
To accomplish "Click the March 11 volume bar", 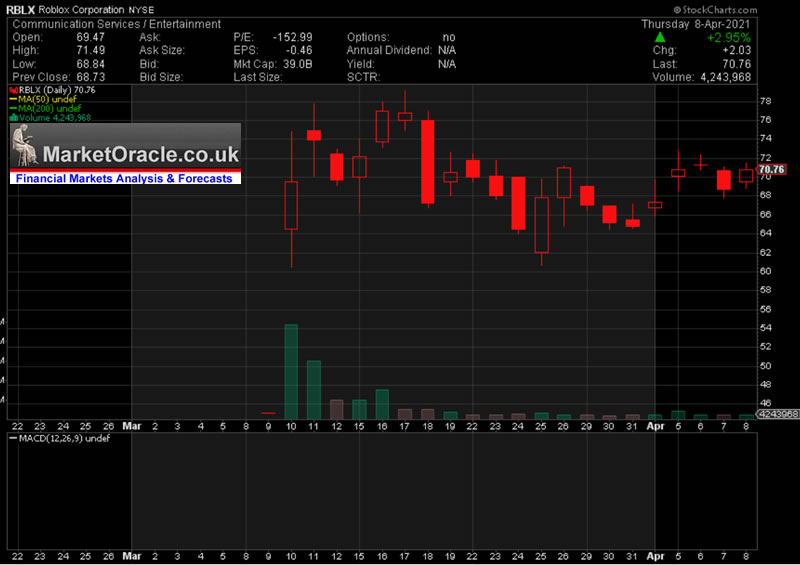I will click(314, 390).
